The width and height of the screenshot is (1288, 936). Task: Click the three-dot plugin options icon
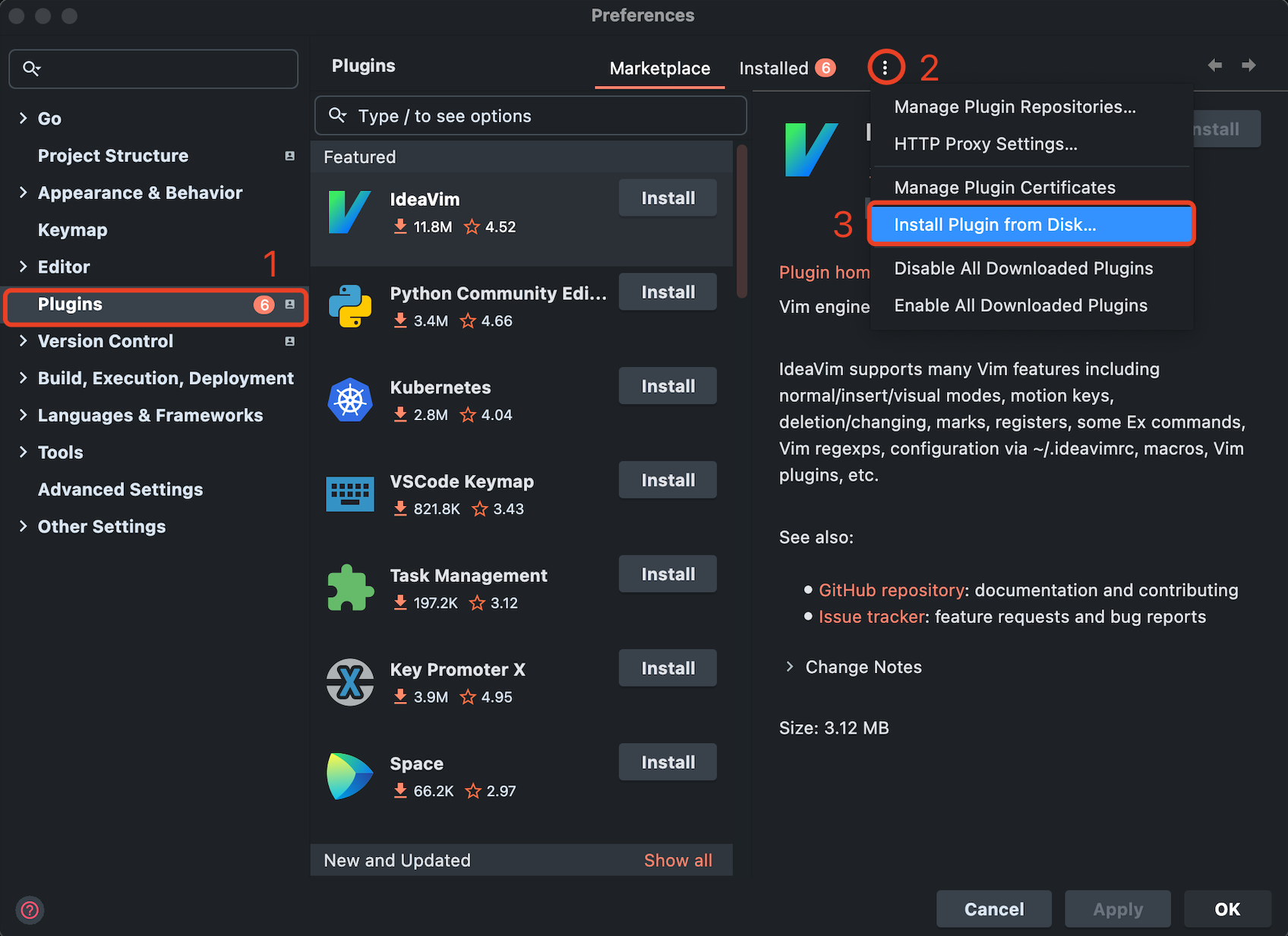885,68
